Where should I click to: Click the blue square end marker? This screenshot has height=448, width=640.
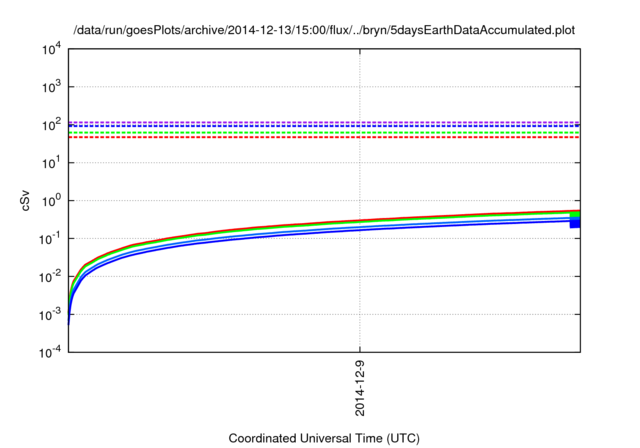pyautogui.click(x=575, y=223)
